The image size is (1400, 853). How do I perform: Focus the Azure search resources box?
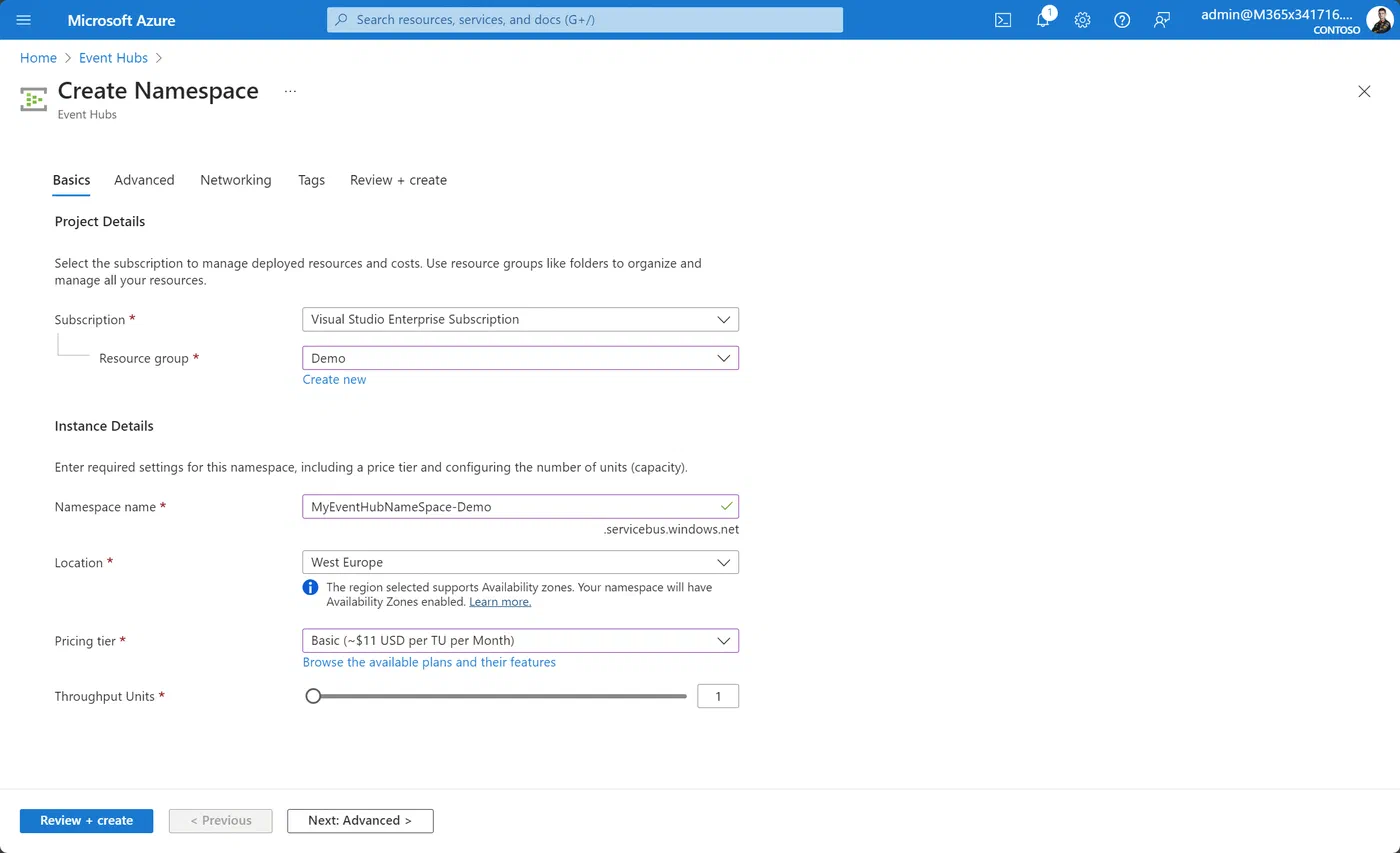click(x=585, y=20)
